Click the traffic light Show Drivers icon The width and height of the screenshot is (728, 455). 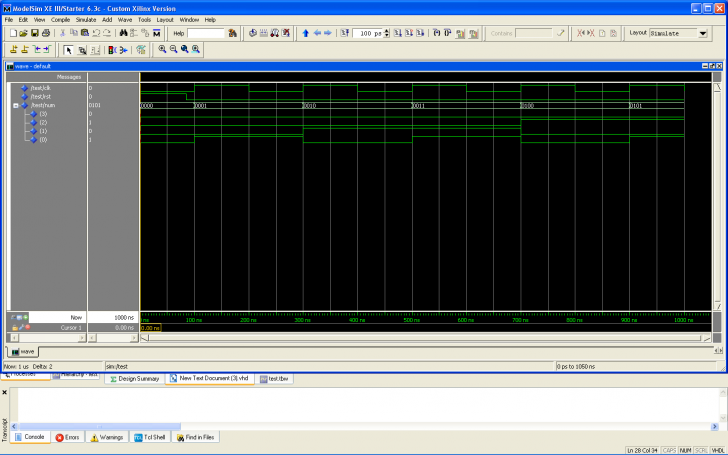point(111,49)
